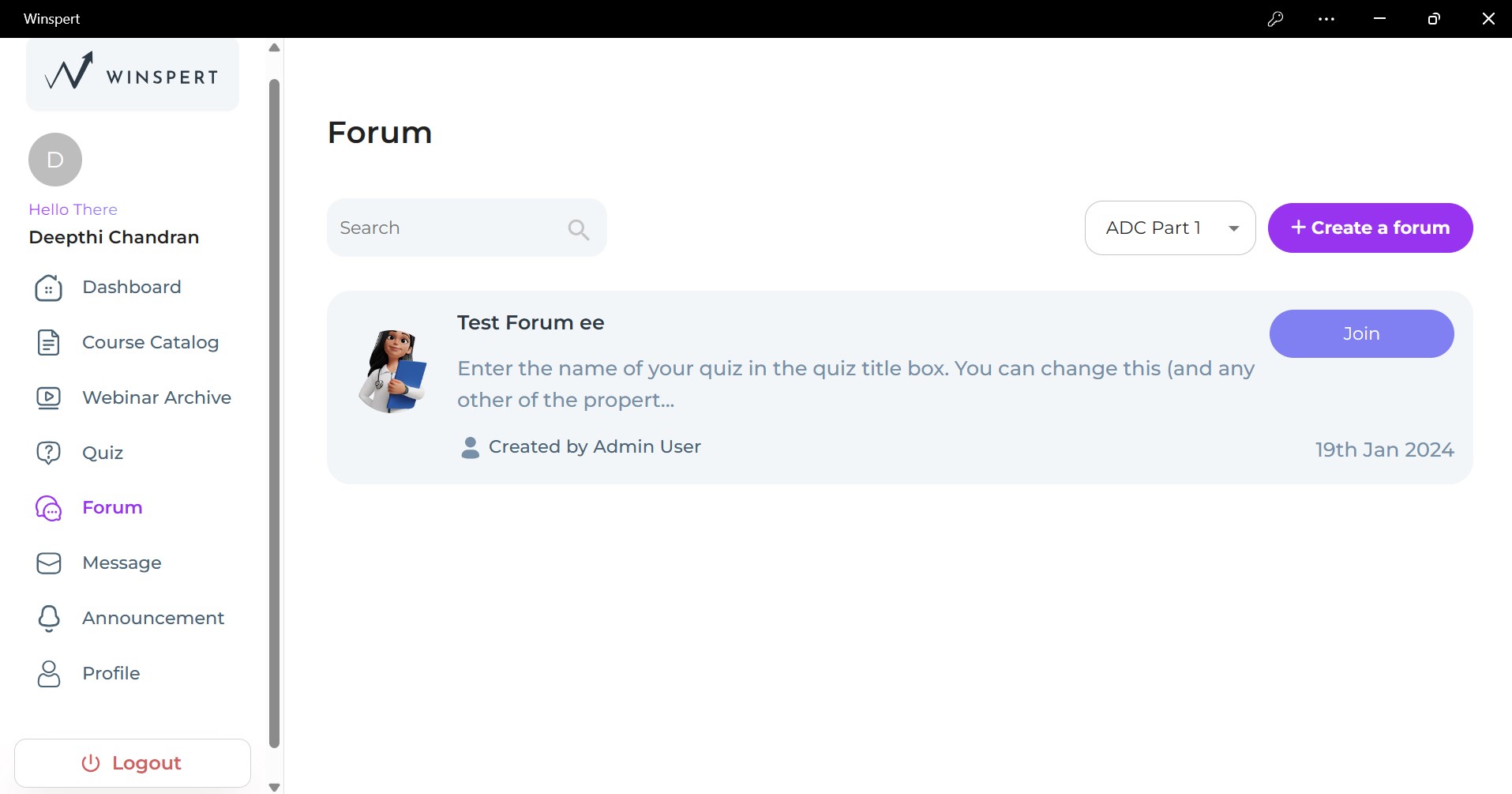The image size is (1512, 794).
Task: Click the Create a forum button
Action: coord(1370,228)
